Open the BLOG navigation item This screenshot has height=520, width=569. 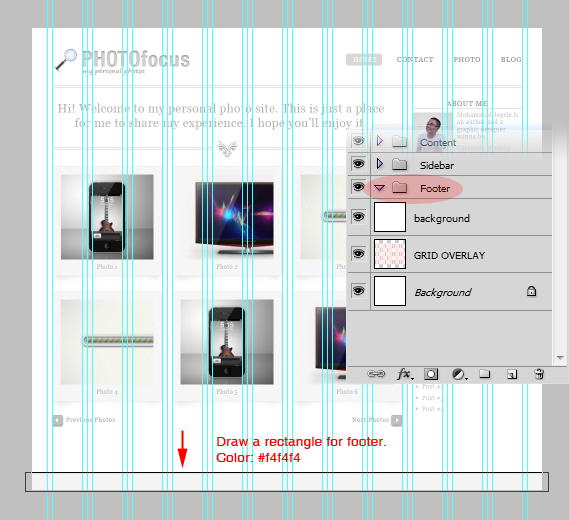511,60
